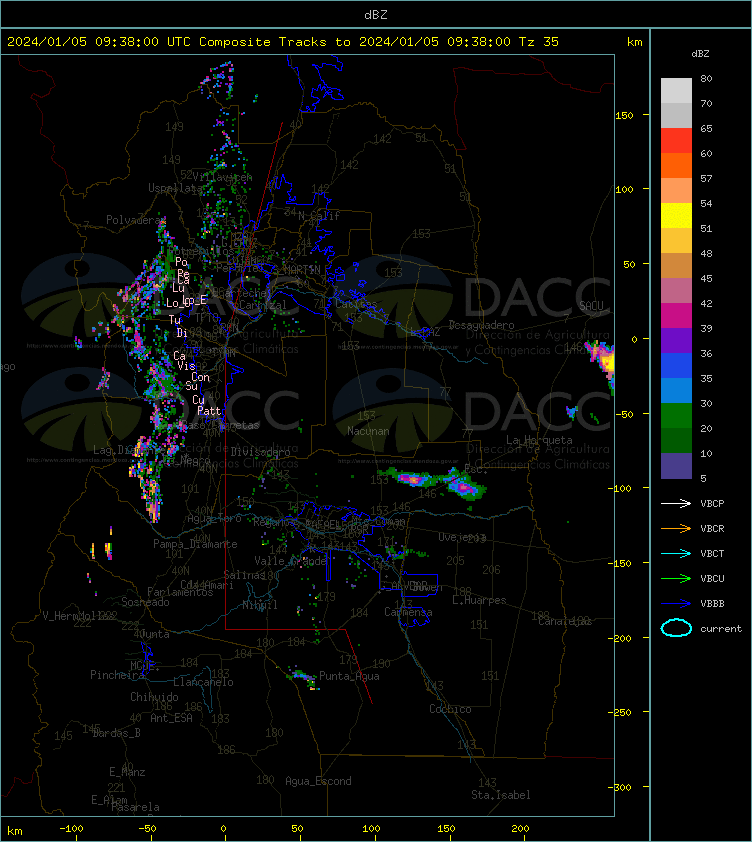Click the 'Sosneado' map label
The image size is (752, 842).
pos(145,603)
